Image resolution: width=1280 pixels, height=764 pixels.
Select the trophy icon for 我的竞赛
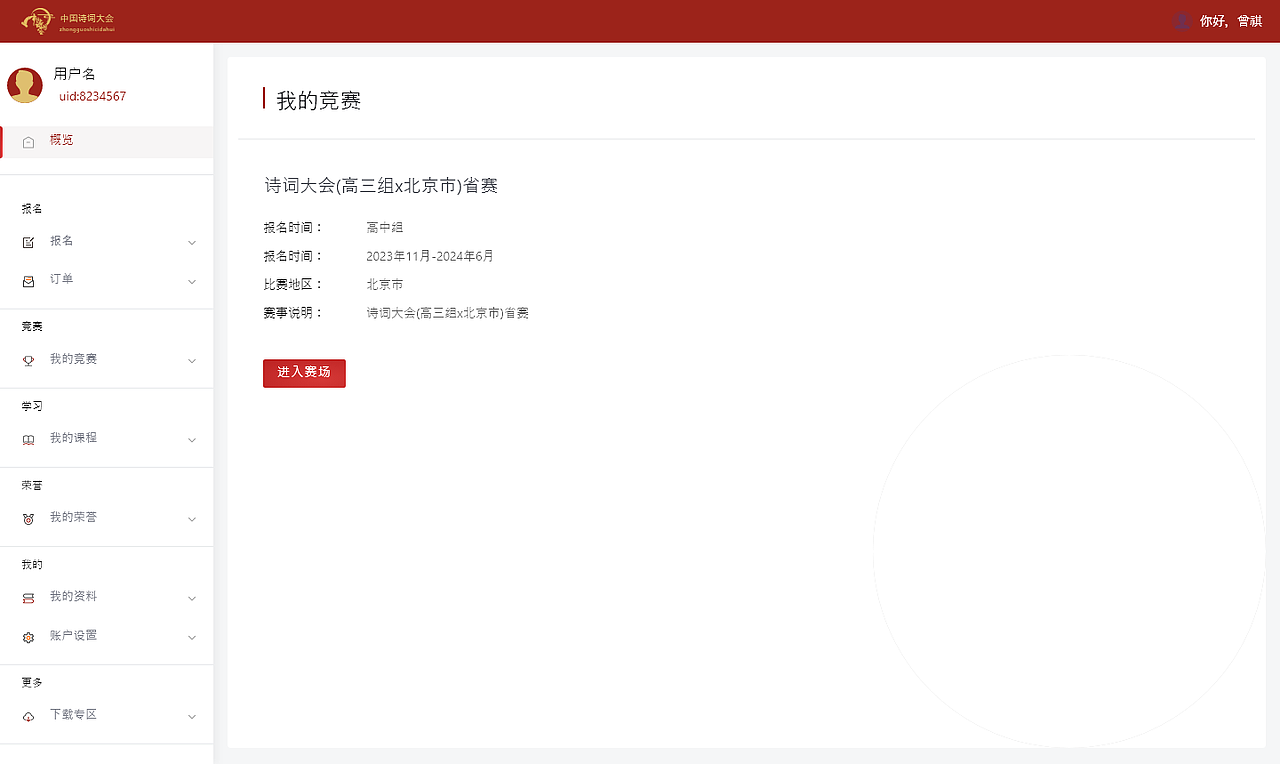tap(28, 359)
